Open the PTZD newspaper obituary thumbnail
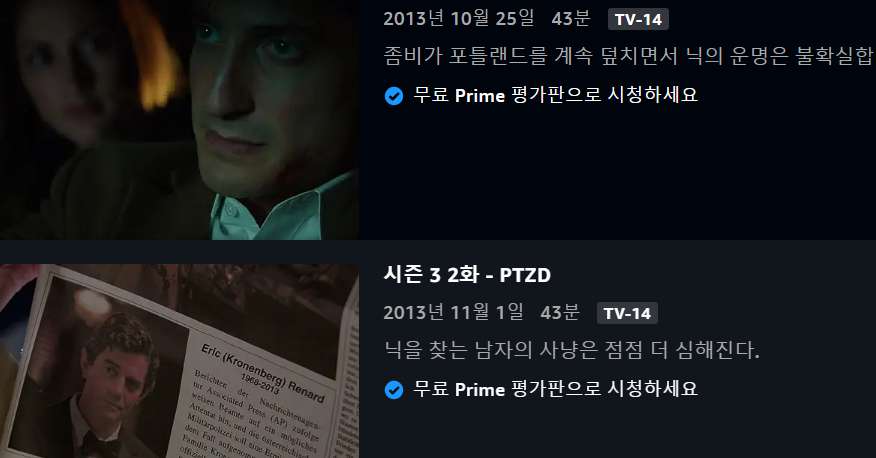 (x=179, y=361)
